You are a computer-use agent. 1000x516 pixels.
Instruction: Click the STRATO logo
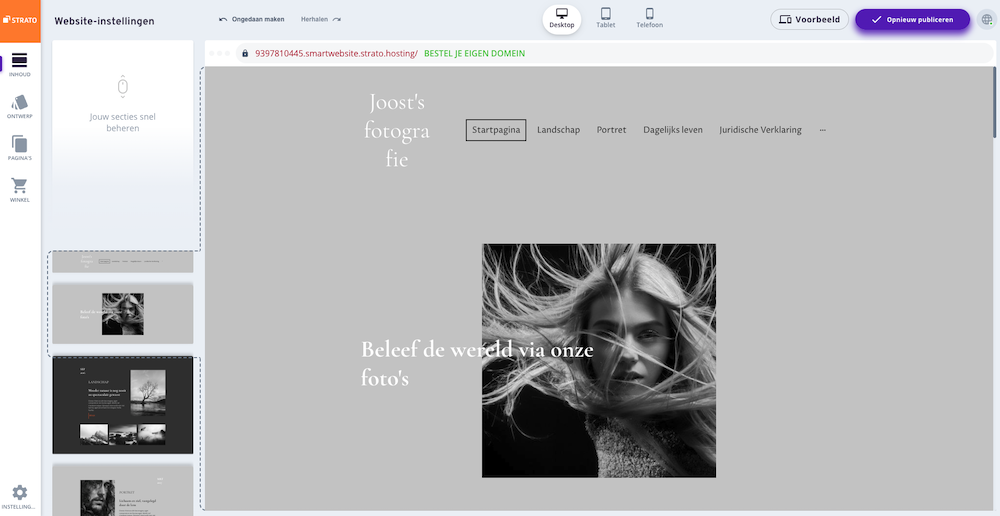[x=20, y=20]
